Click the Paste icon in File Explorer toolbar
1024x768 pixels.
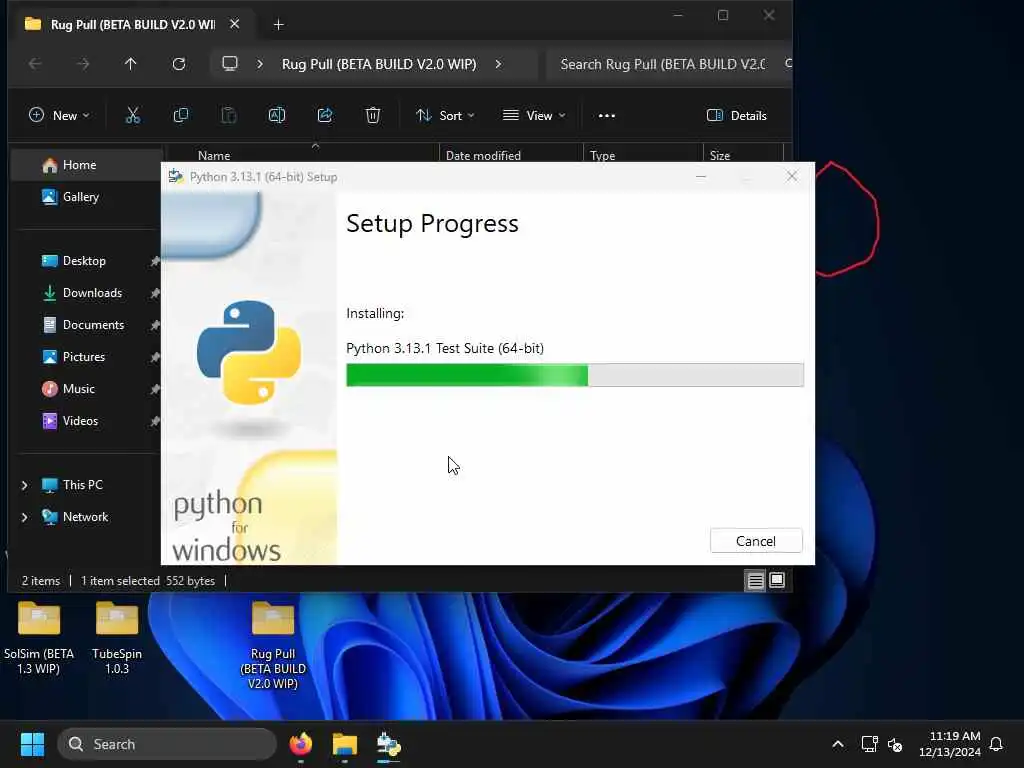229,116
